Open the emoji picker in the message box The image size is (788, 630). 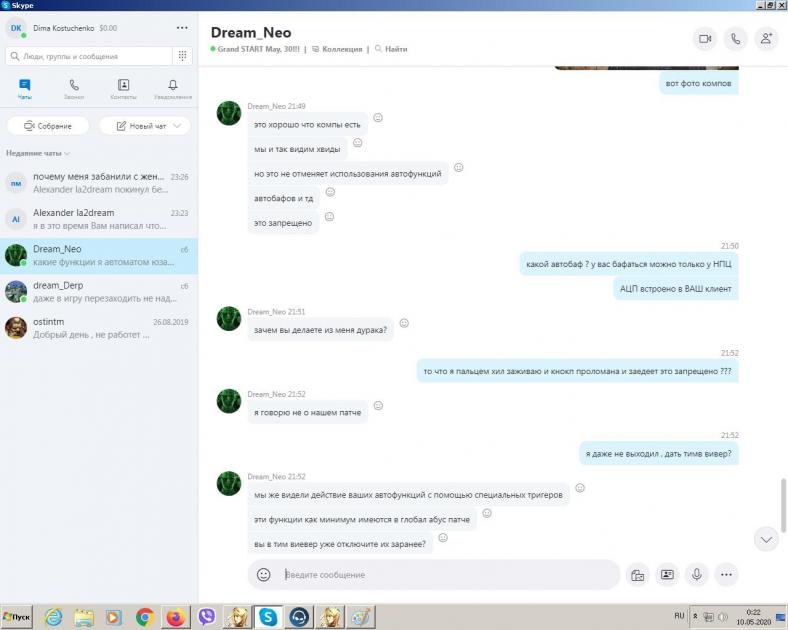[x=264, y=575]
